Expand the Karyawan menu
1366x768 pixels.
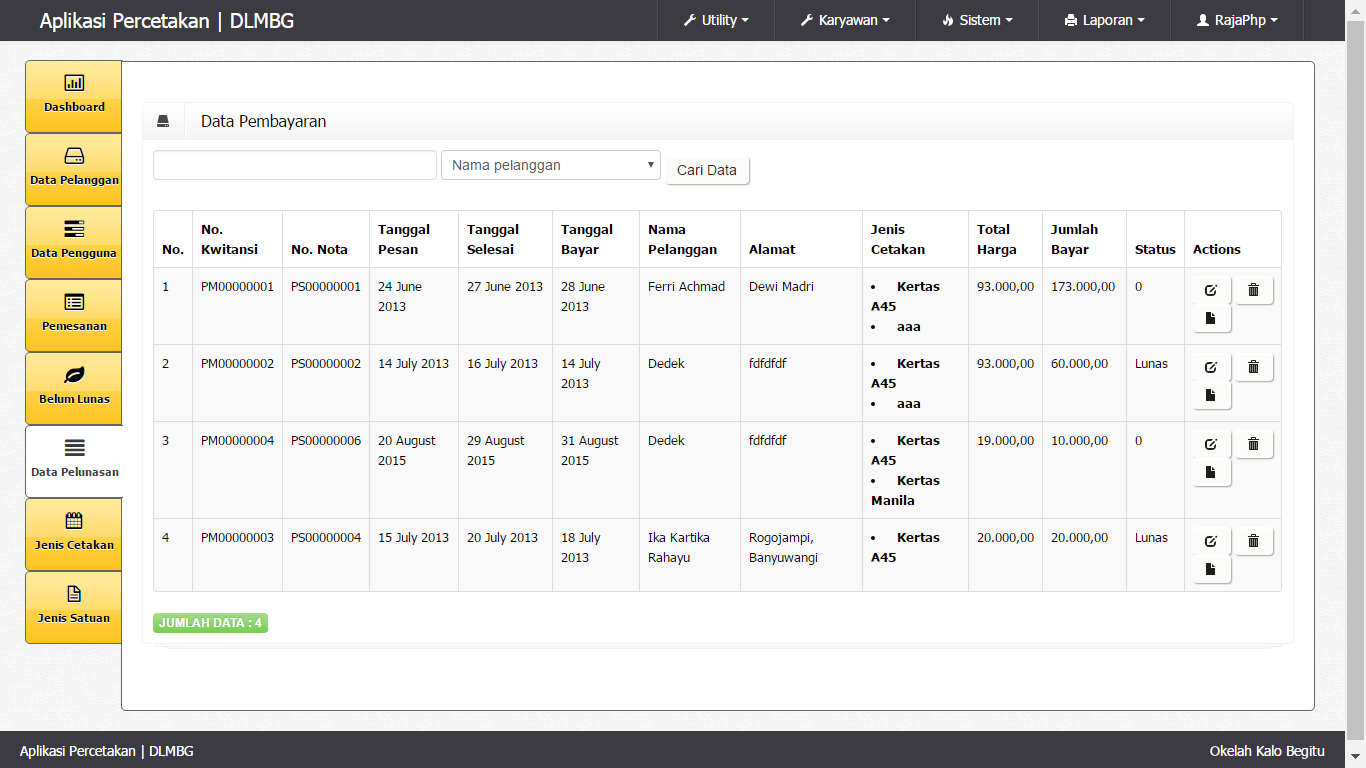(x=845, y=20)
